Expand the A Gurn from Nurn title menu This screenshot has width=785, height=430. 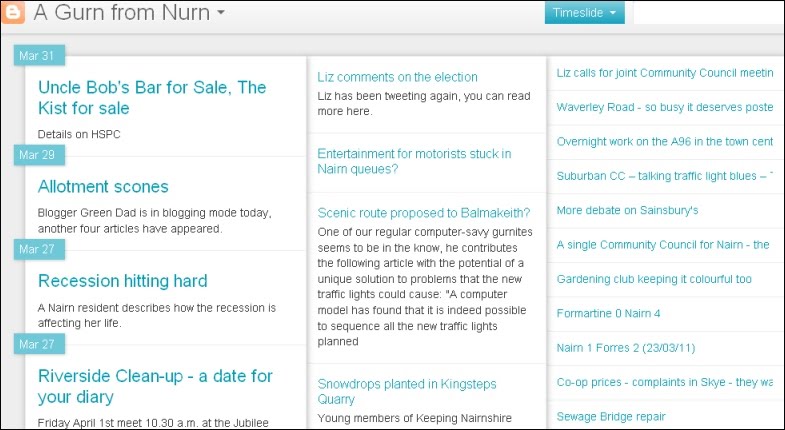click(220, 13)
